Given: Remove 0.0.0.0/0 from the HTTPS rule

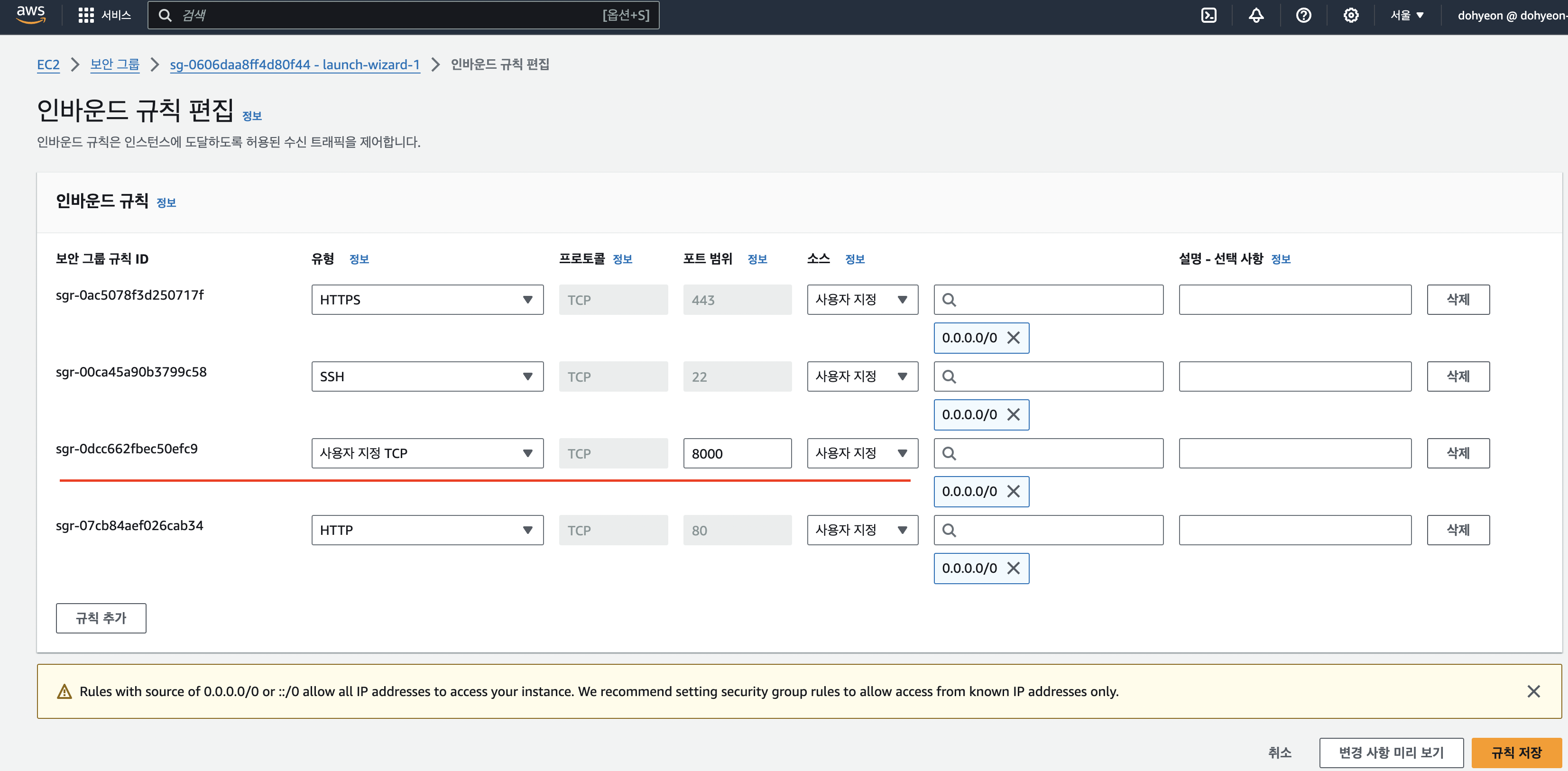Looking at the screenshot, I should 1013,338.
